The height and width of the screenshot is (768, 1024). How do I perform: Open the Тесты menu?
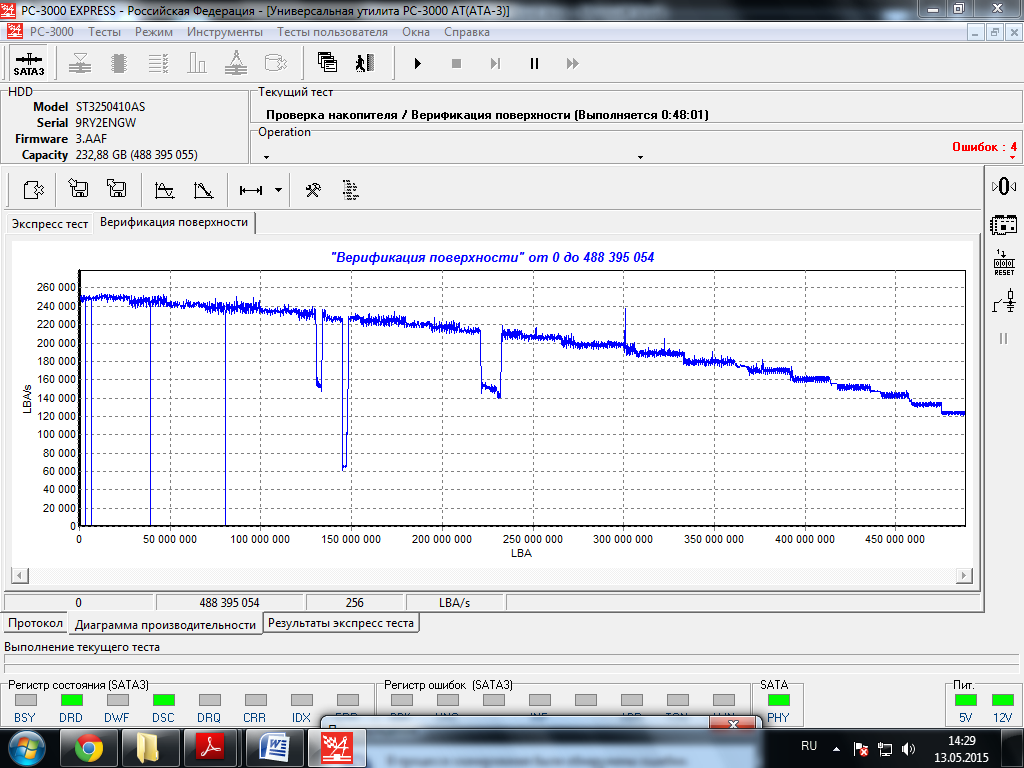[104, 32]
